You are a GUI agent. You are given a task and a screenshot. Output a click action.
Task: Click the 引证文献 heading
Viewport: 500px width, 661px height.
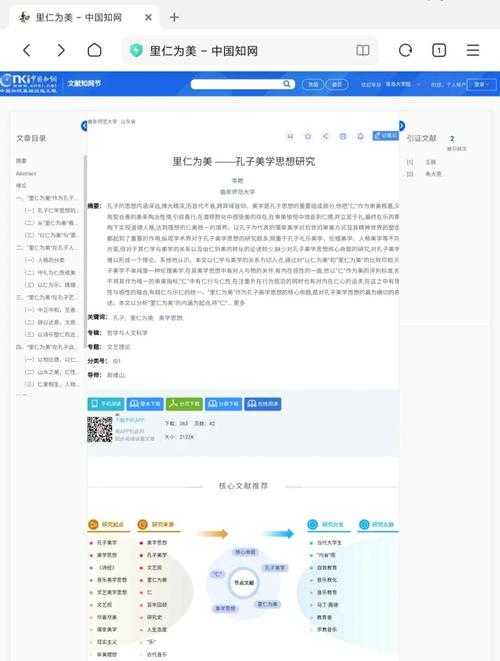pyautogui.click(x=421, y=138)
